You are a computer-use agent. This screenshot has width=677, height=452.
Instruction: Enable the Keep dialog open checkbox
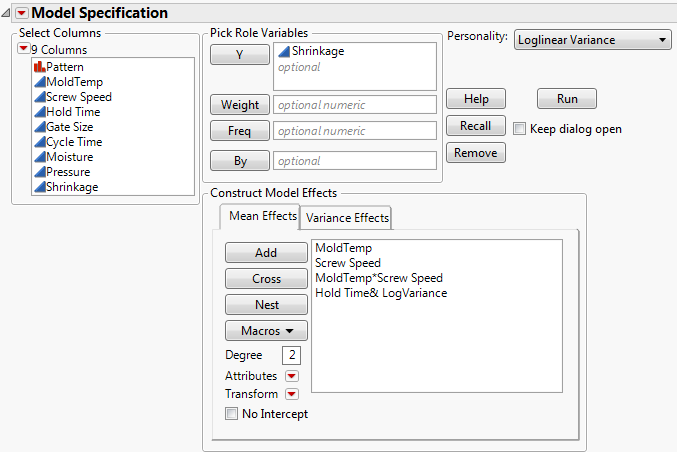[x=519, y=128]
